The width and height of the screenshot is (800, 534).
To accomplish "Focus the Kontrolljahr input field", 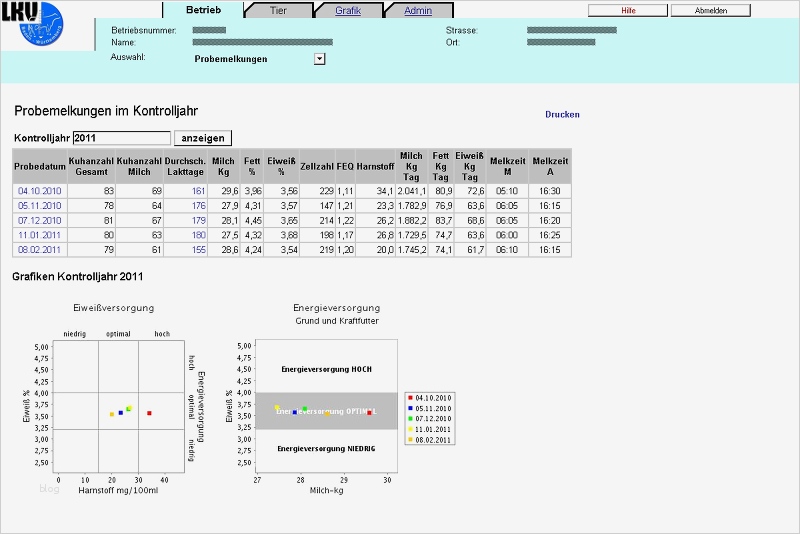I will coord(122,138).
